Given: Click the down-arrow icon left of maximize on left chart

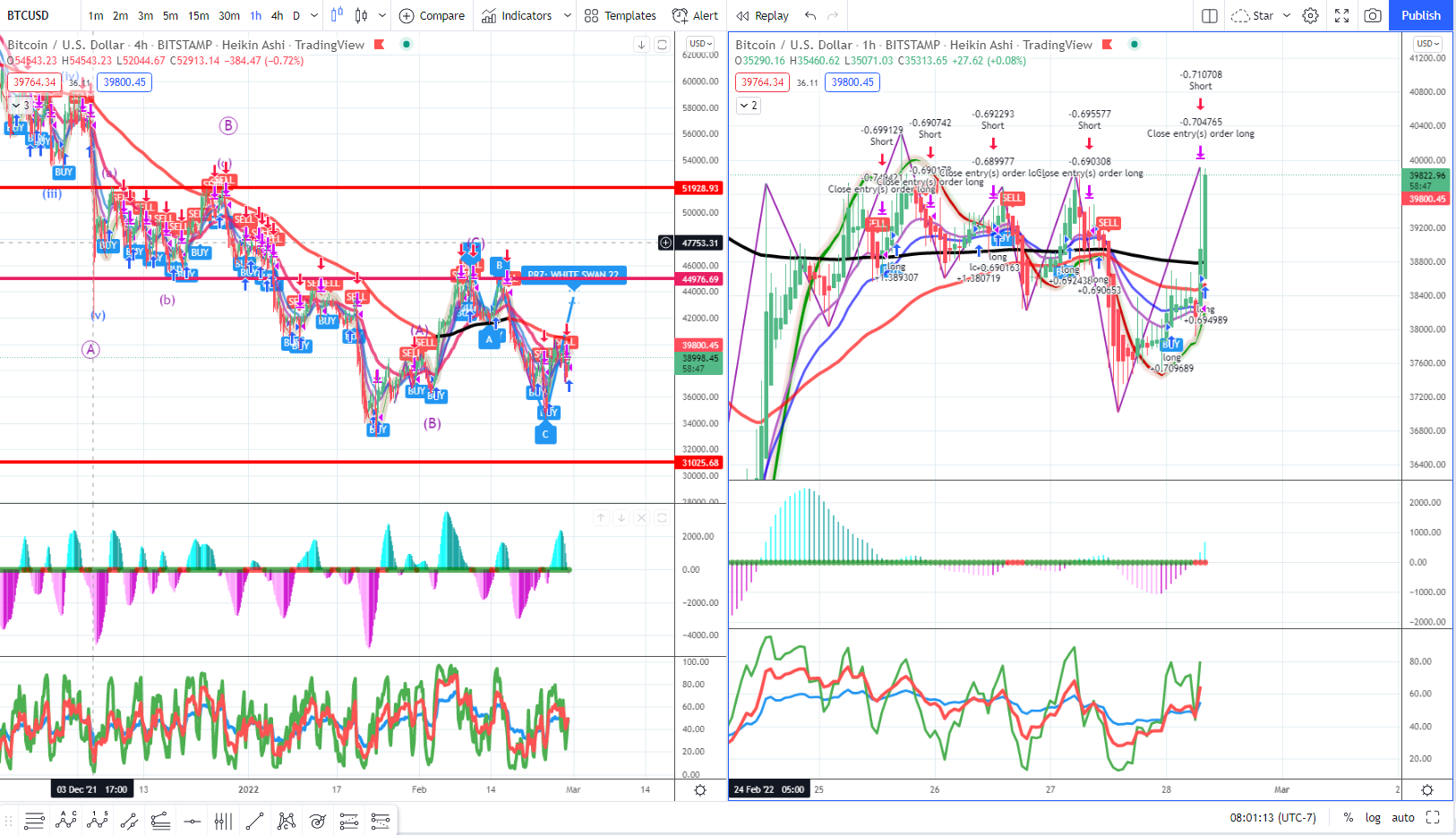Looking at the screenshot, I should point(641,45).
